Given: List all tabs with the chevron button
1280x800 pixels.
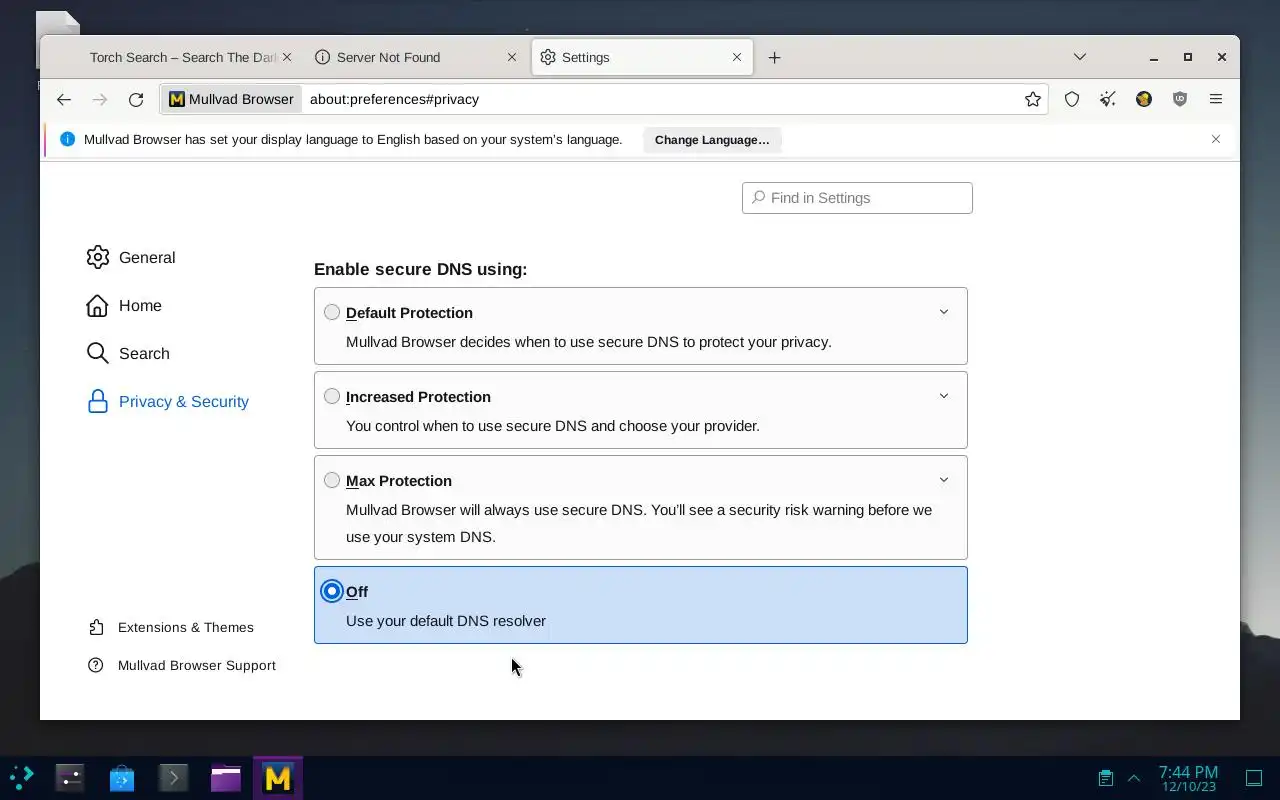Looking at the screenshot, I should (1080, 57).
